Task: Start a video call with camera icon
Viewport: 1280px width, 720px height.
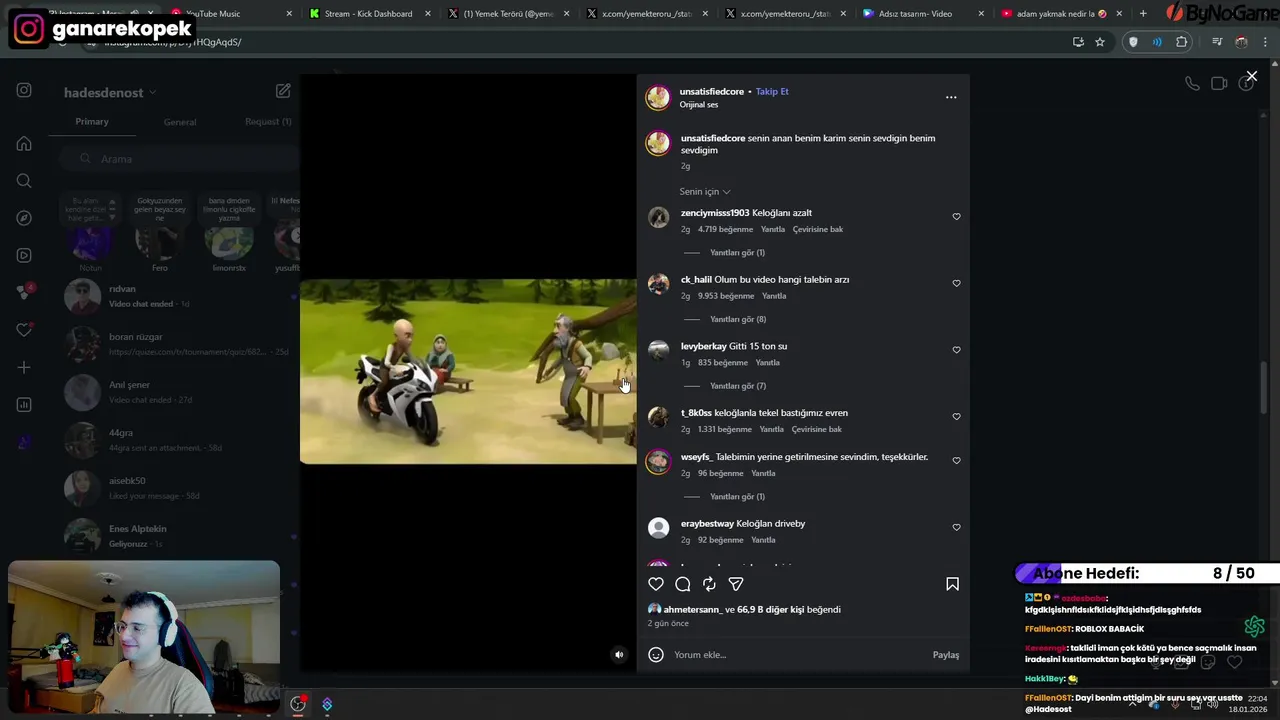Action: pos(1219,84)
